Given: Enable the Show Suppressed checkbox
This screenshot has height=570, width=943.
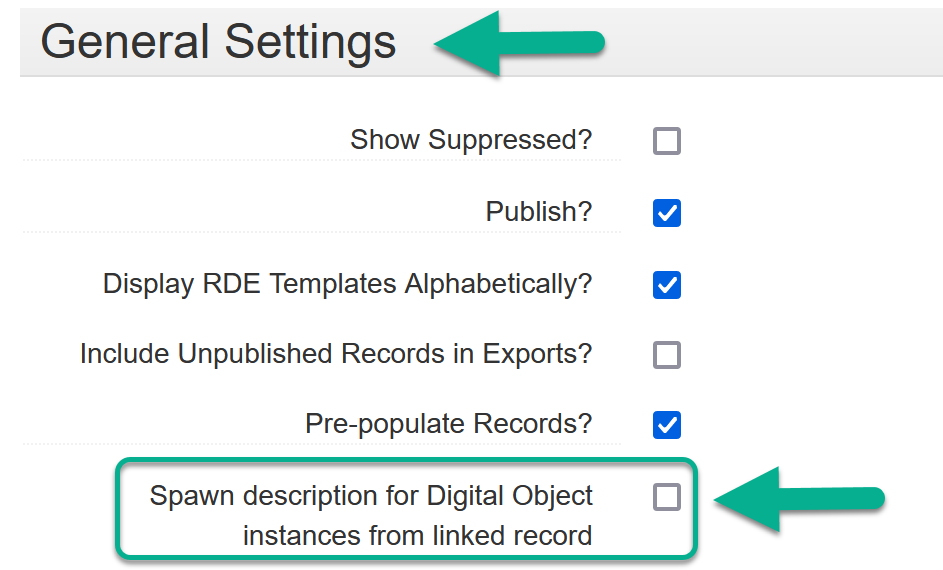Looking at the screenshot, I should point(667,141).
